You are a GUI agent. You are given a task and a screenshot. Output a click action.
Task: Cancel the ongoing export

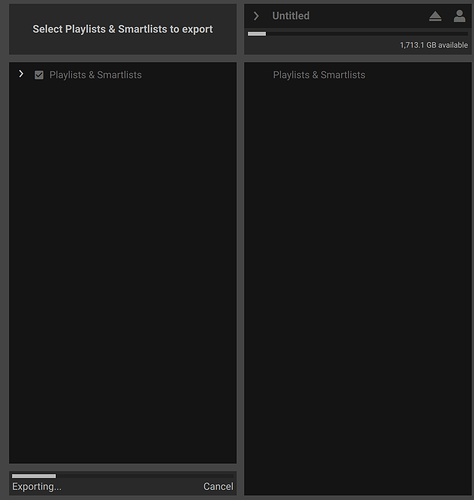coord(218,486)
